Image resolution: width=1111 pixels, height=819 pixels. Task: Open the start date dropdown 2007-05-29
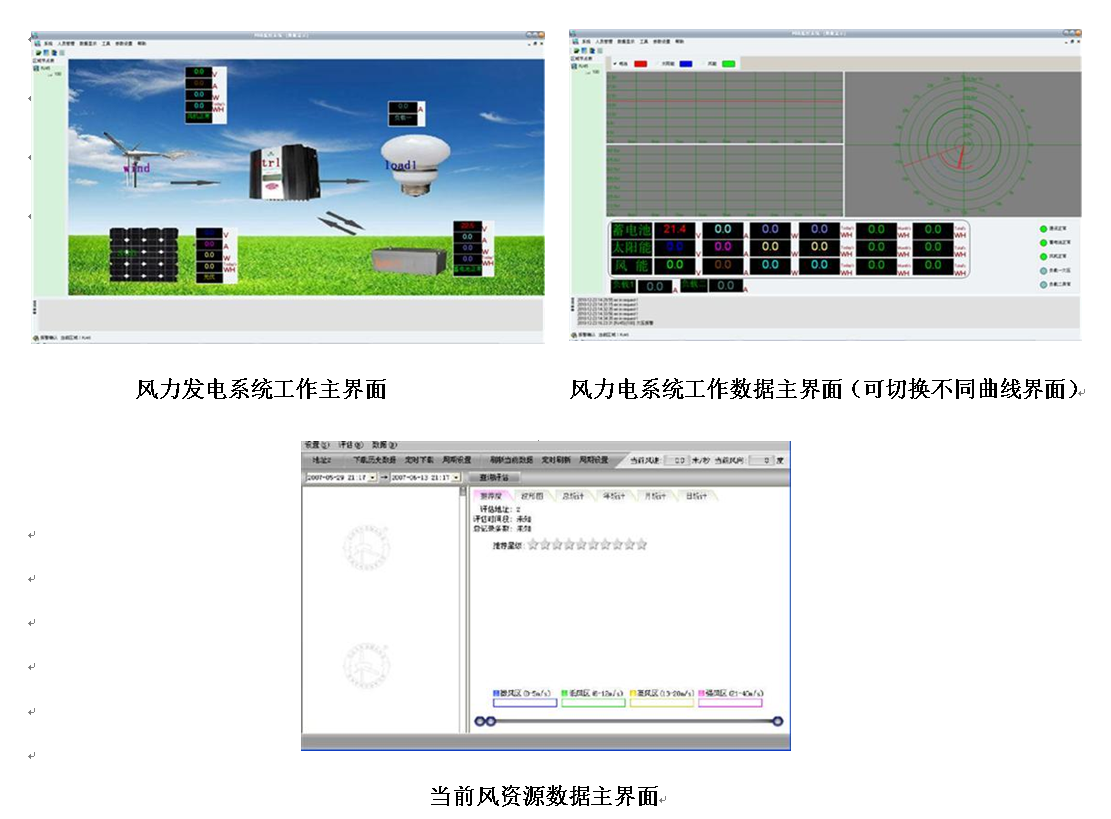click(372, 478)
